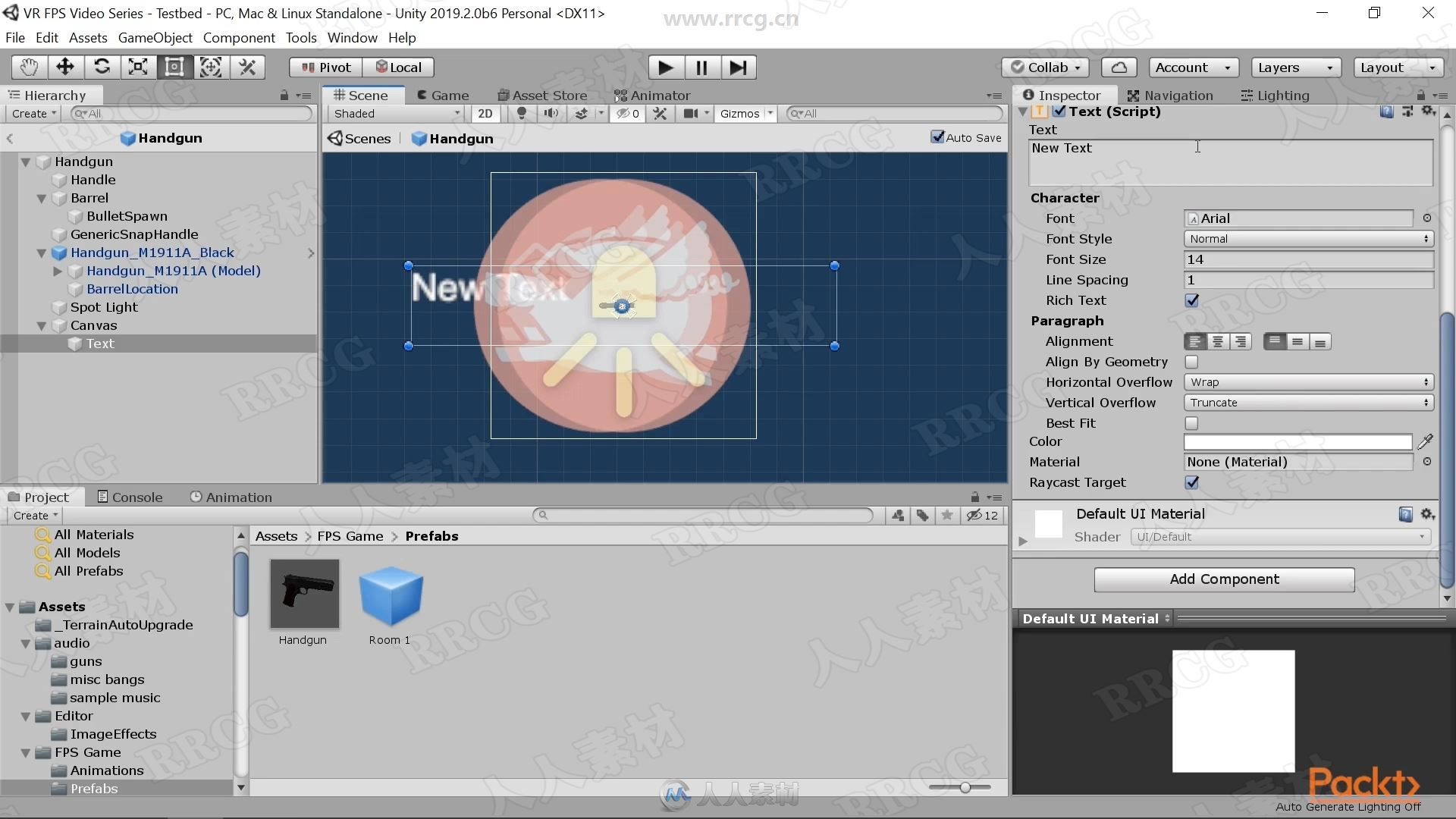Click the Step Forward playback icon

[x=737, y=67]
